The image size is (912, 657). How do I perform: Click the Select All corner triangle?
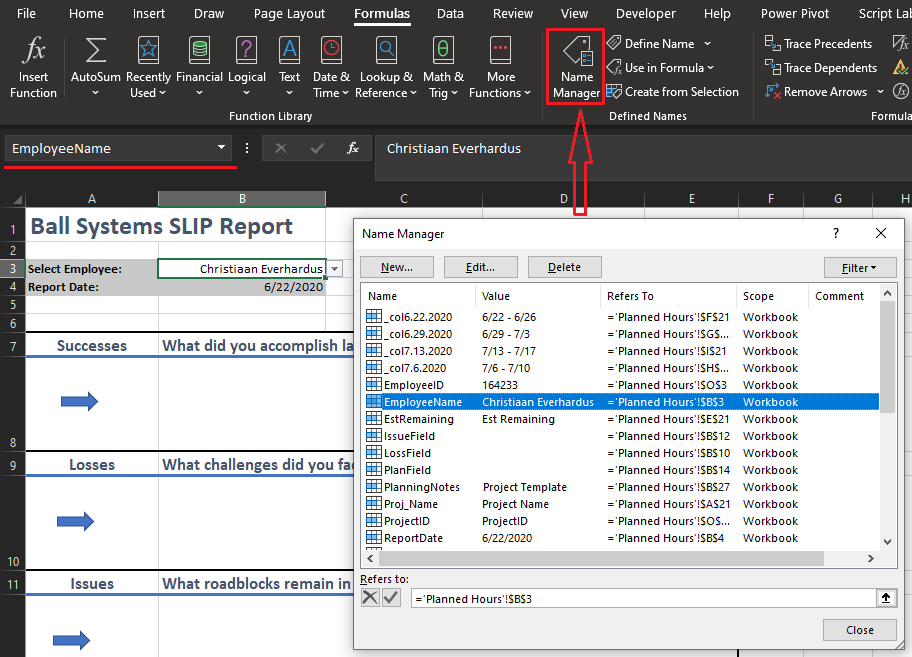click(16, 199)
